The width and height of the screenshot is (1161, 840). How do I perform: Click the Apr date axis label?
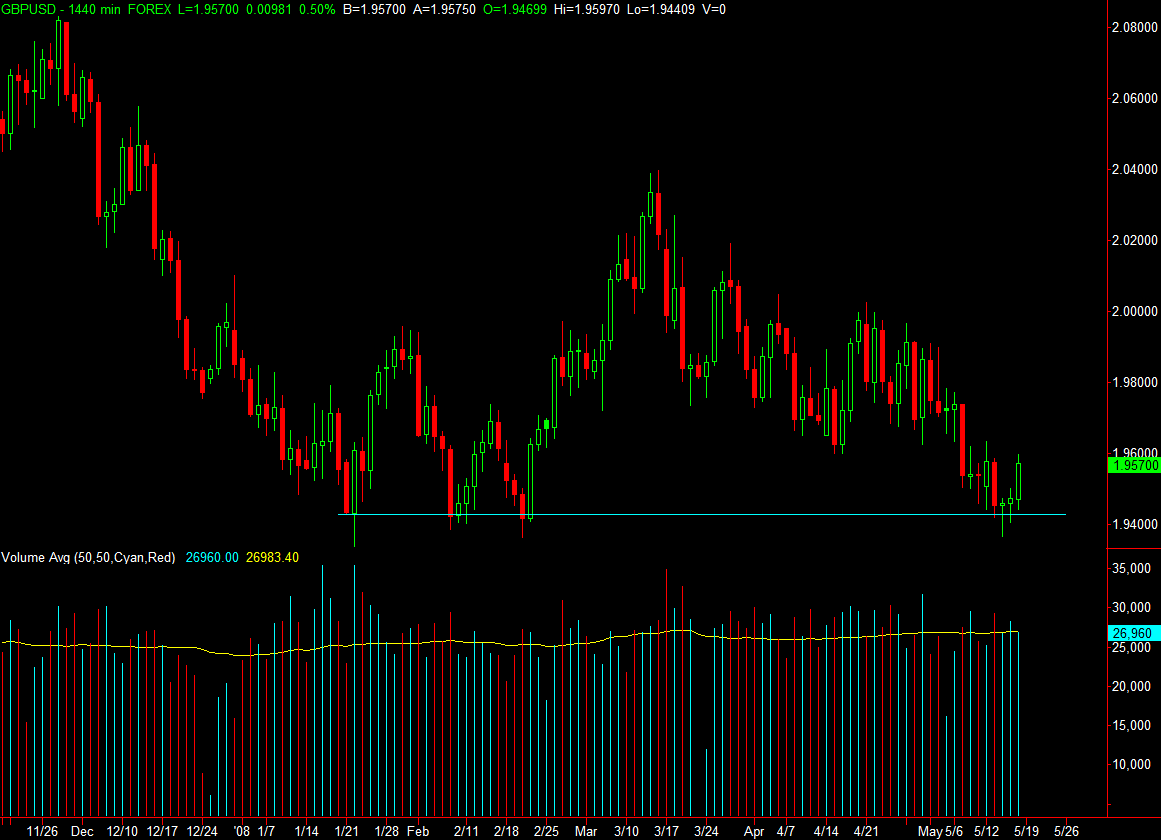(754, 831)
